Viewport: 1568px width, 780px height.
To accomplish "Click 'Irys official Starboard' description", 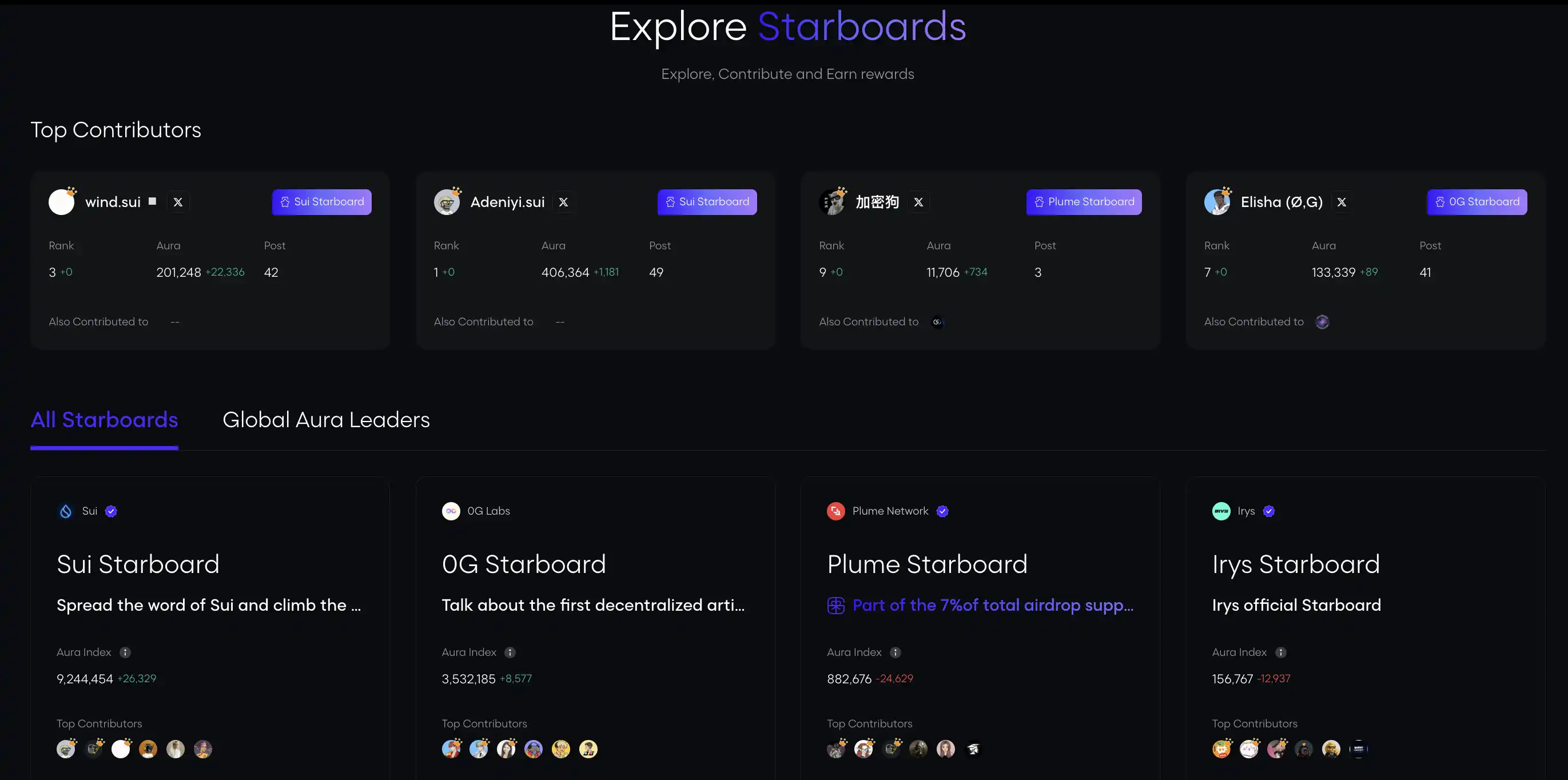I will coord(1296,605).
